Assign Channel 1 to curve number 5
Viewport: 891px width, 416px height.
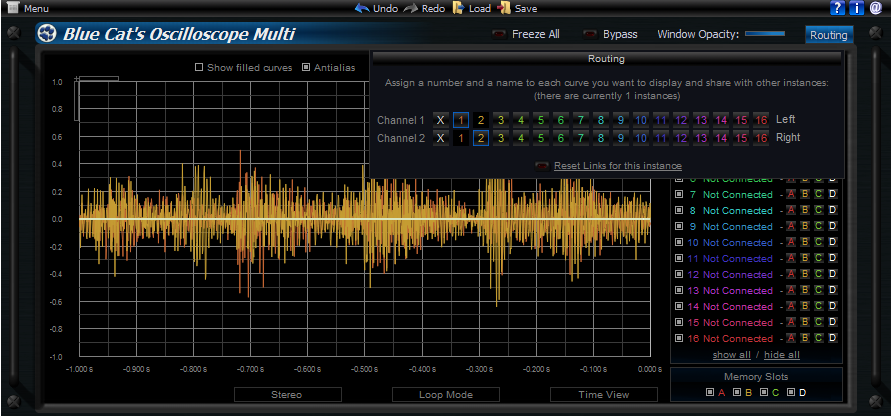541,120
